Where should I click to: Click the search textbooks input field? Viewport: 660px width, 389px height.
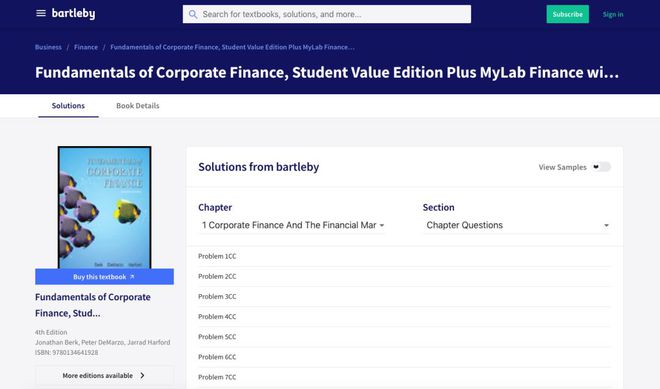coord(327,14)
